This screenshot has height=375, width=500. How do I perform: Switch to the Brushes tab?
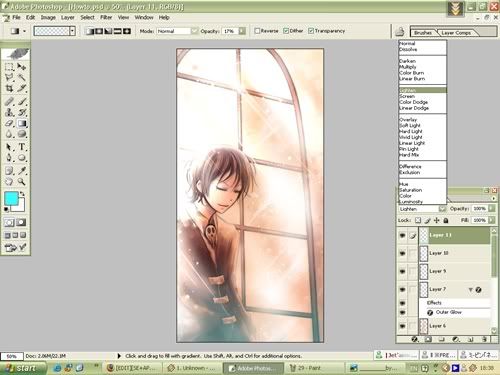pos(423,33)
